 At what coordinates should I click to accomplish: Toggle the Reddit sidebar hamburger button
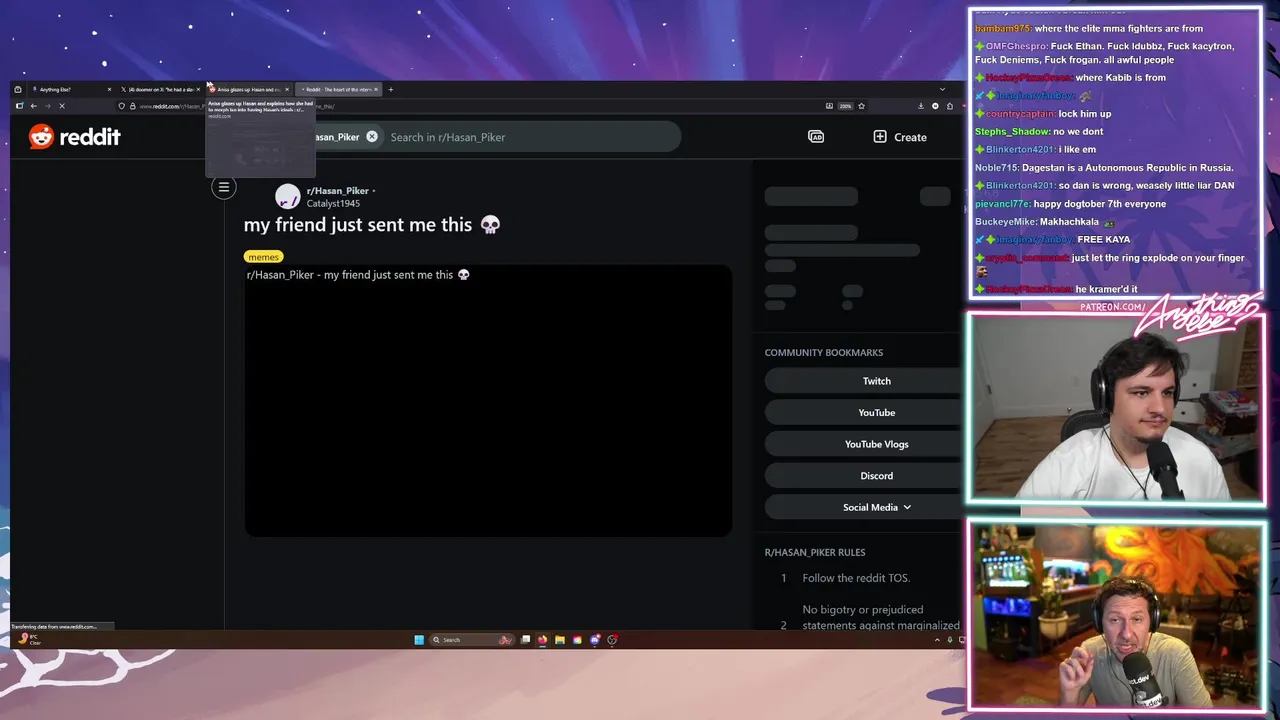click(224, 187)
